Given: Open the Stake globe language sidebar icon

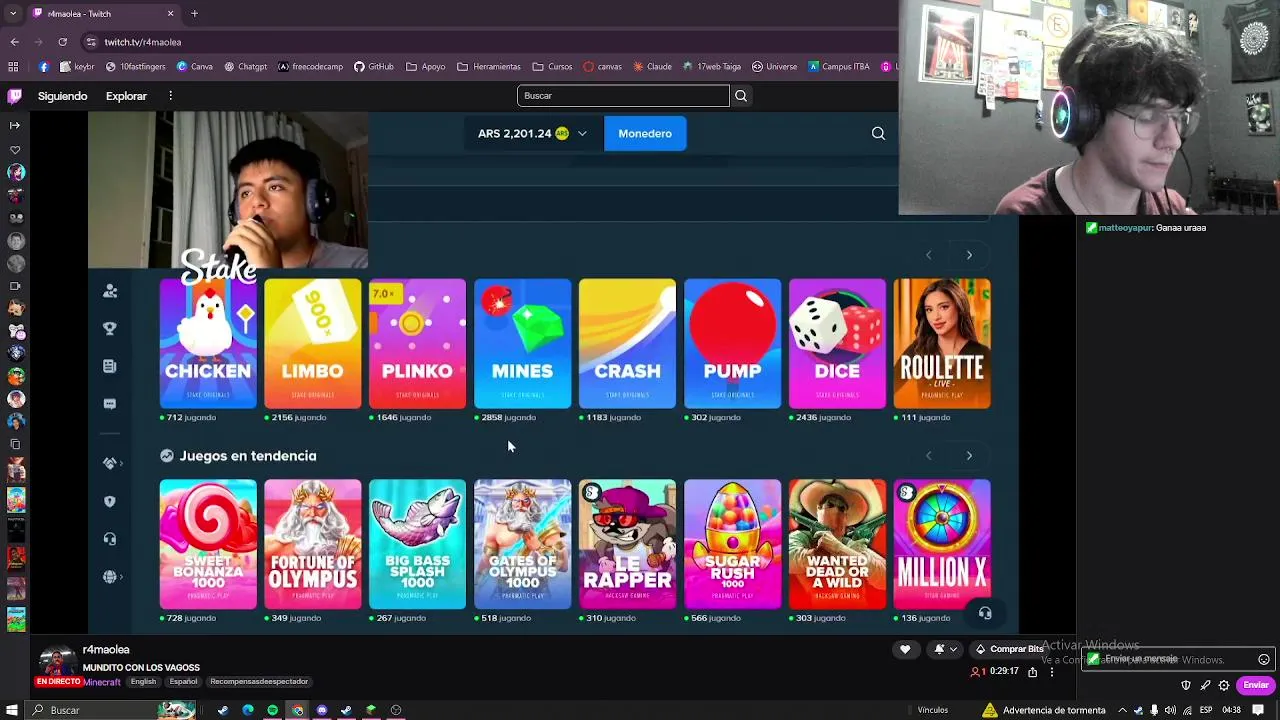Looking at the screenshot, I should pyautogui.click(x=110, y=577).
